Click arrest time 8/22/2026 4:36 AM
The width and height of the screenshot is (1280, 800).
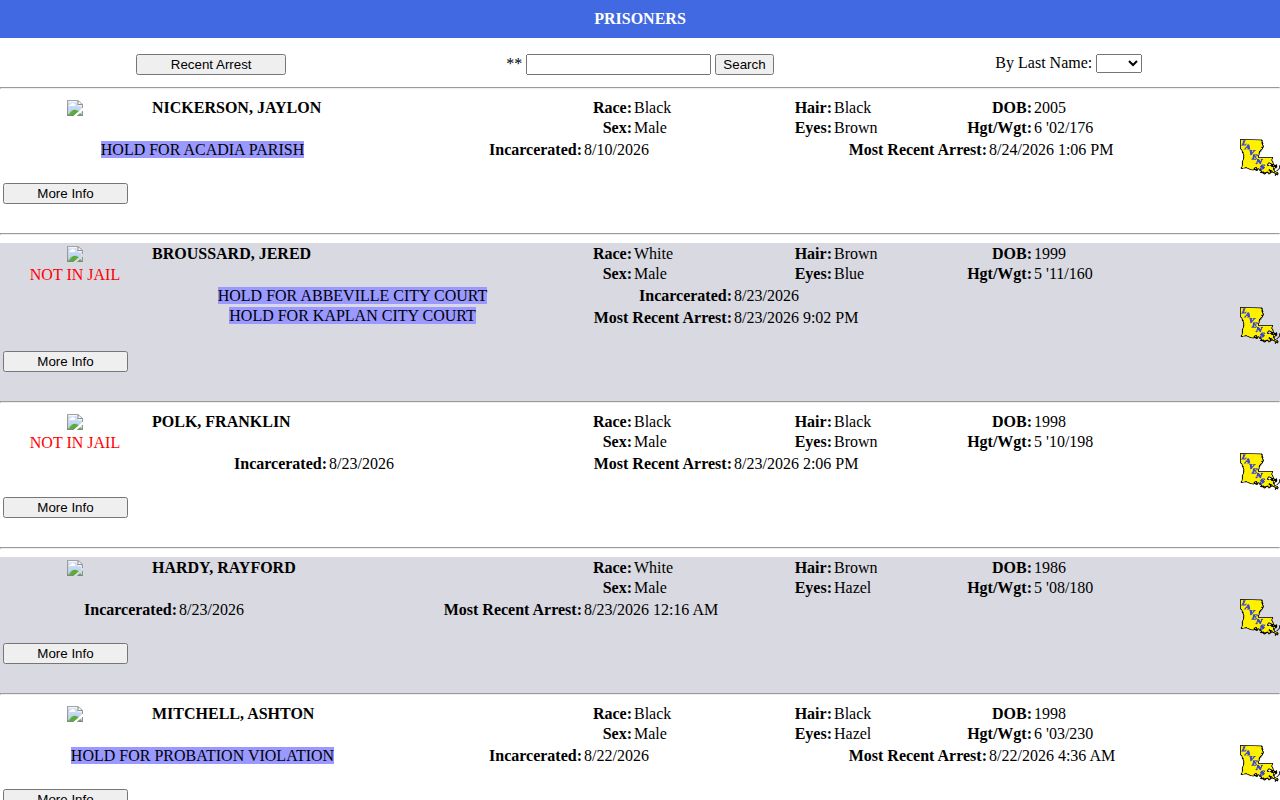(x=1052, y=756)
